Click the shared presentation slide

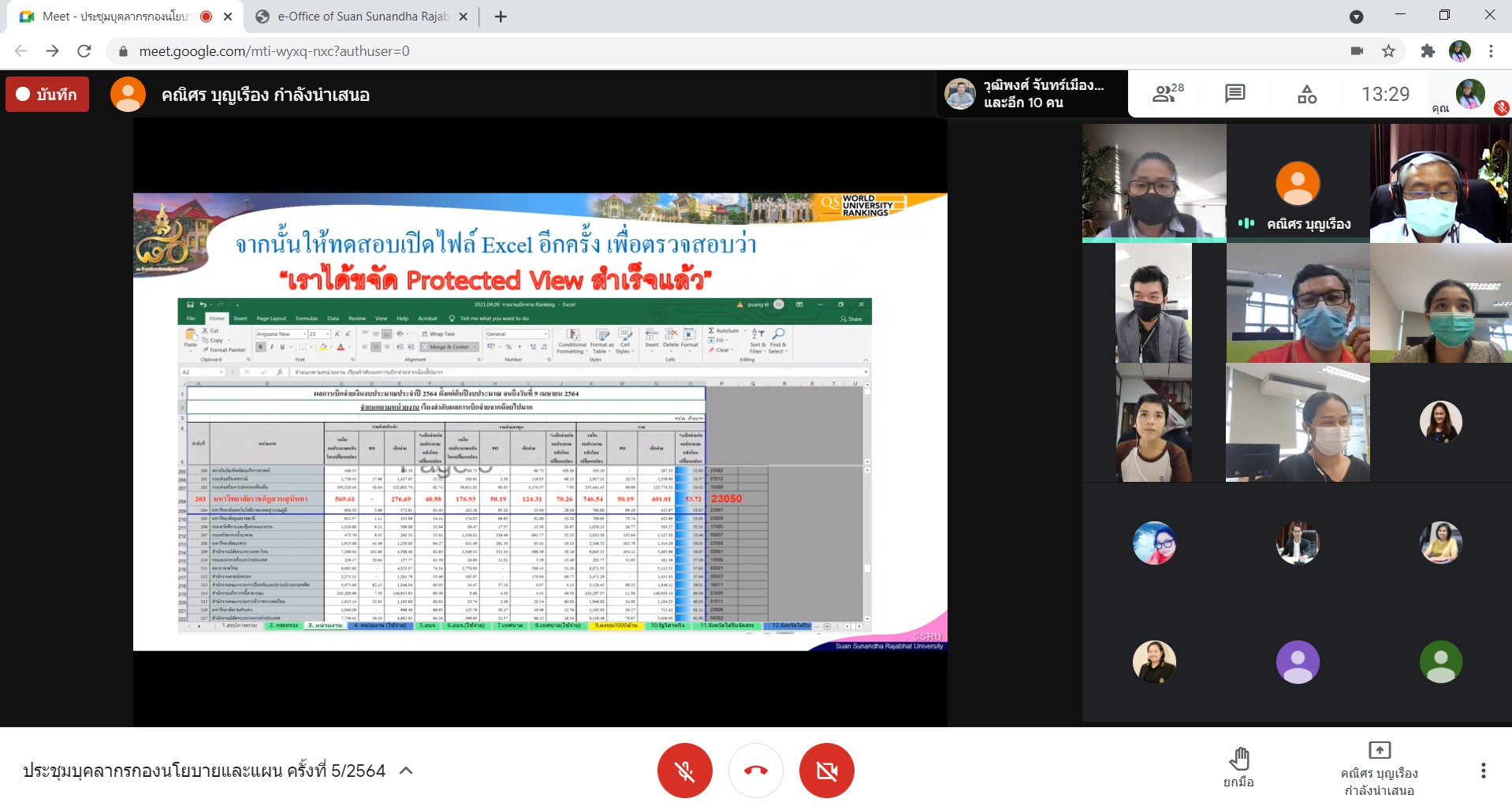(540, 422)
